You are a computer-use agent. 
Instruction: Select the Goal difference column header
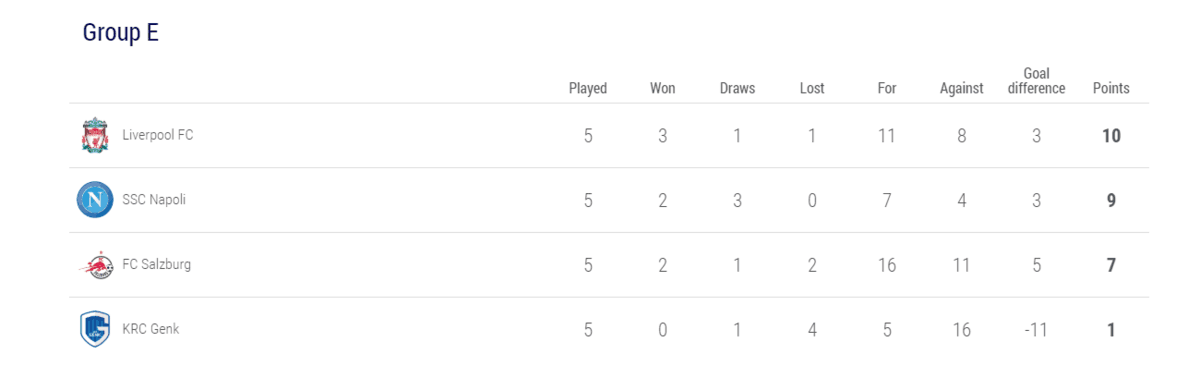pyautogui.click(x=1036, y=81)
